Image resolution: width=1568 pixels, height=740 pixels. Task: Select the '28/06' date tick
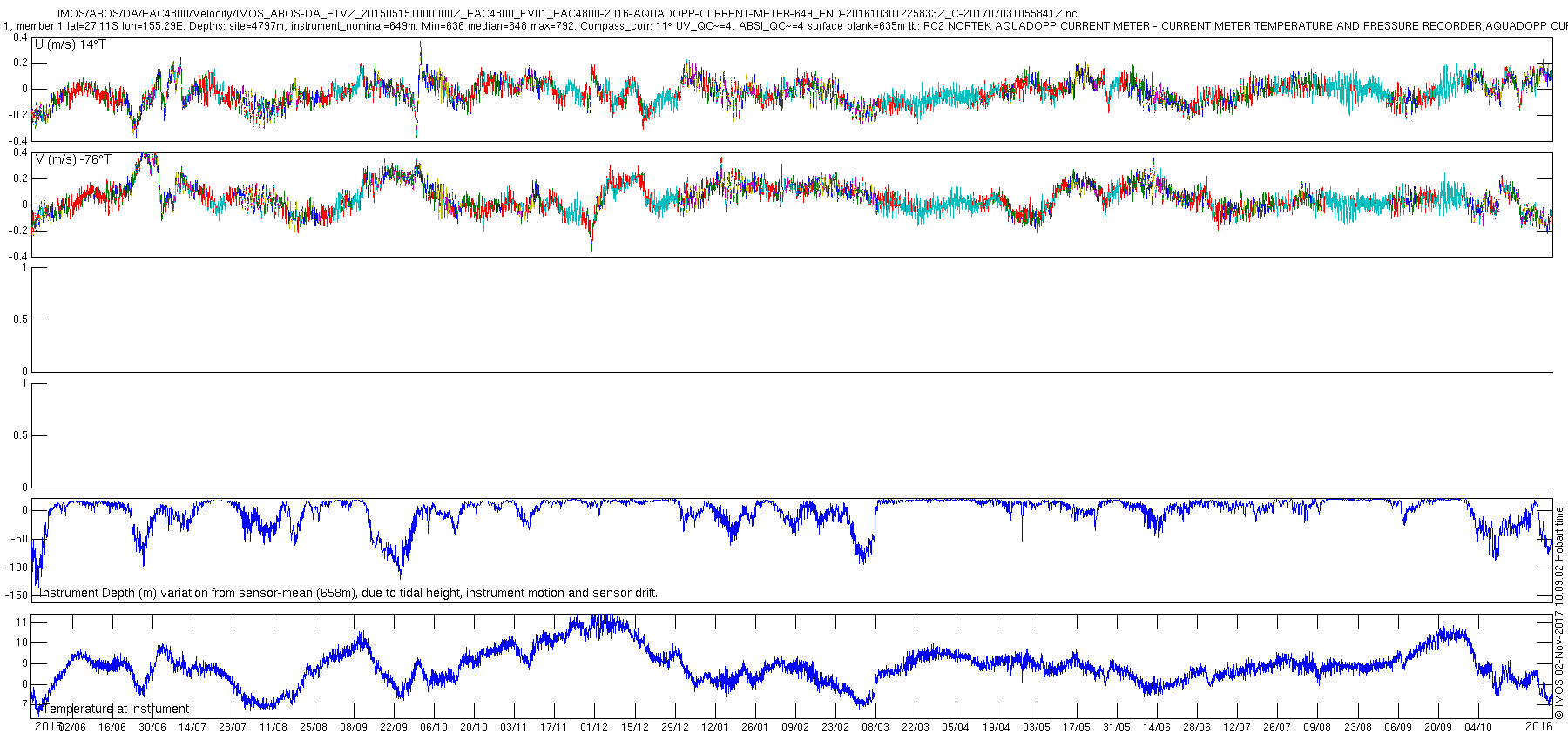[x=1197, y=728]
